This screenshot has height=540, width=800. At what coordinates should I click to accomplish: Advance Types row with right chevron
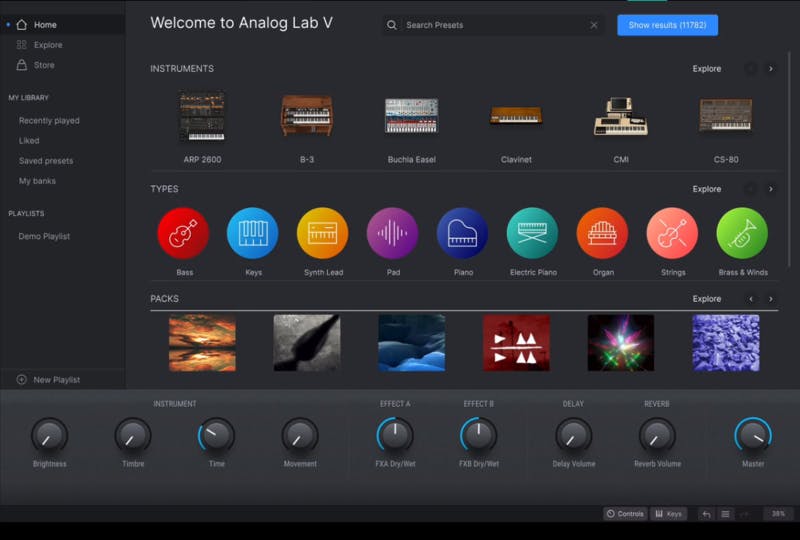tap(770, 189)
